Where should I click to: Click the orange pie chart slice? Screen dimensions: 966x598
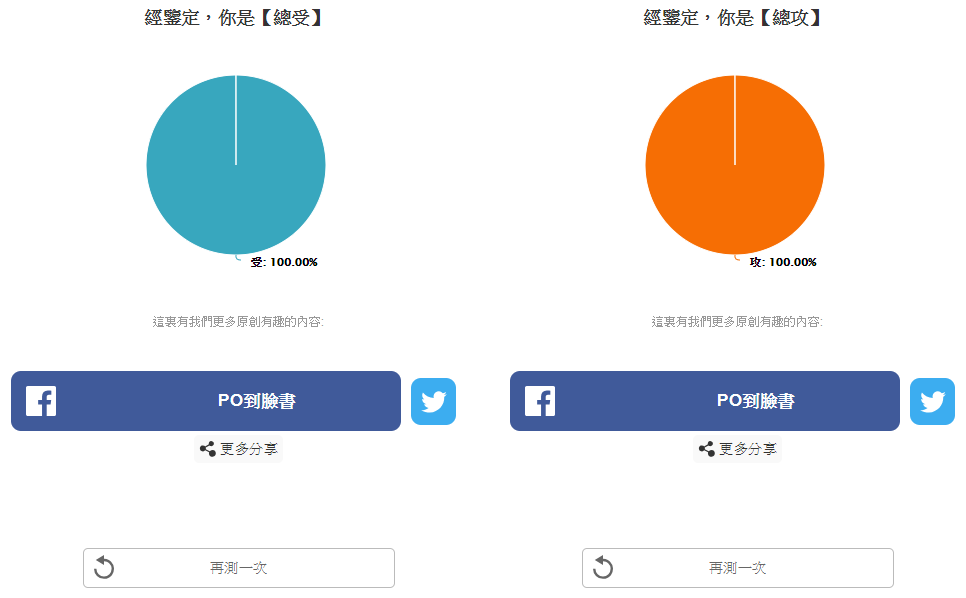[735, 164]
